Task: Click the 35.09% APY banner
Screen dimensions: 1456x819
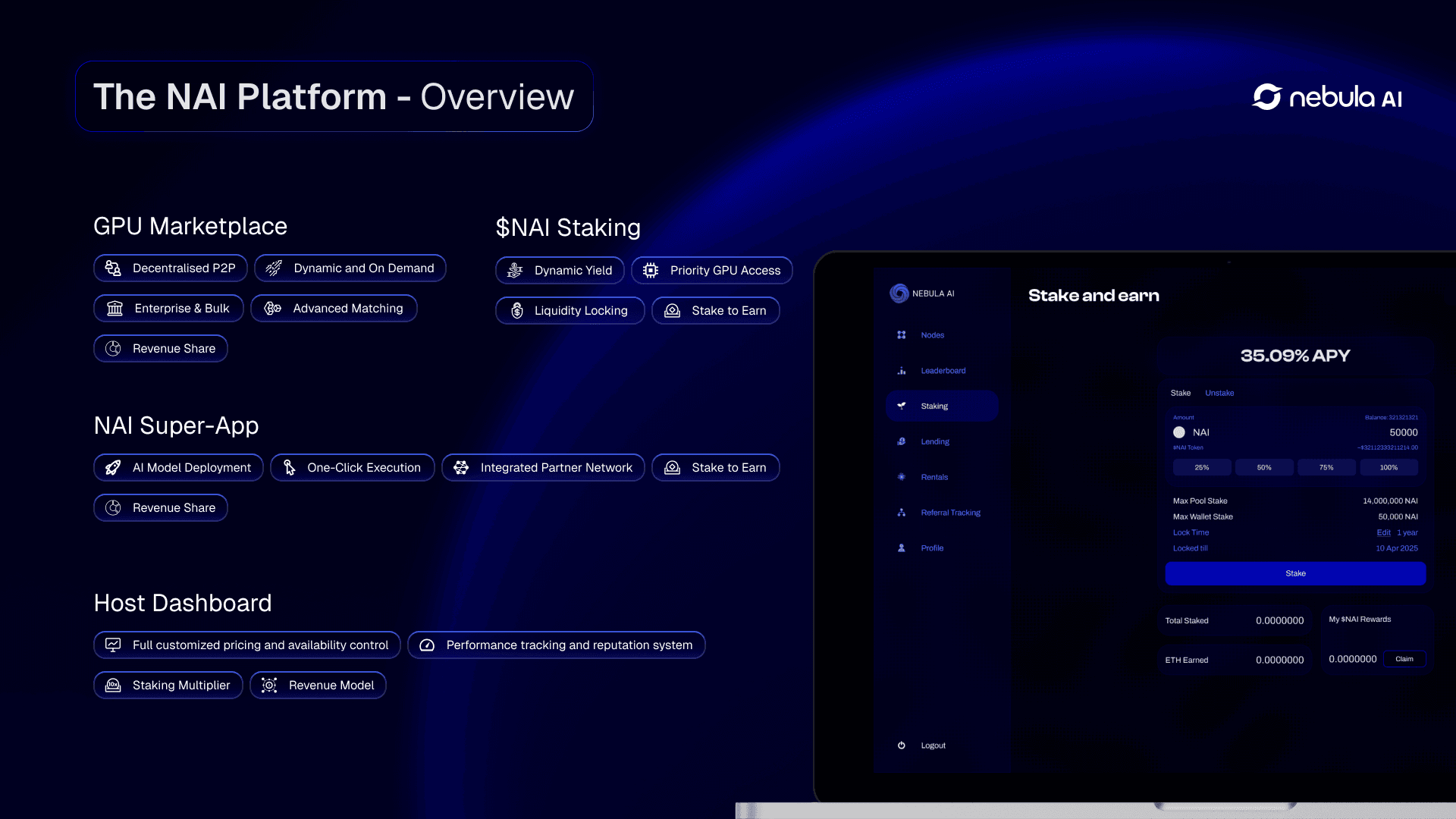Action: click(x=1295, y=356)
